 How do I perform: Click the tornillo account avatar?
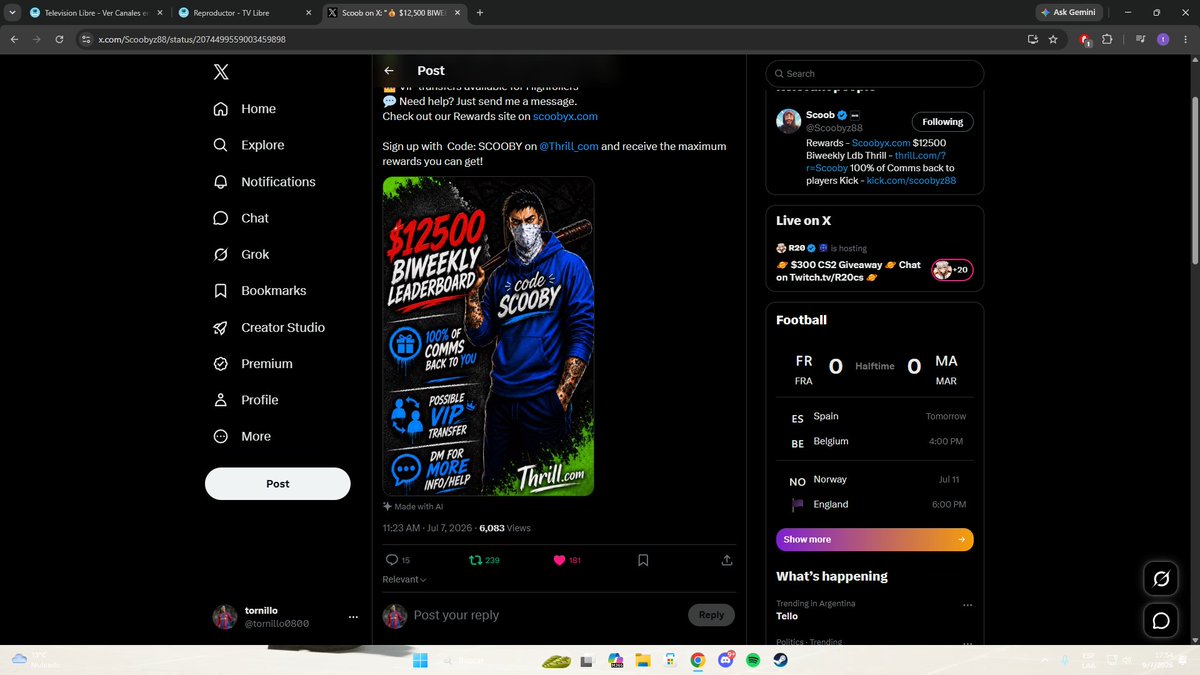click(x=225, y=617)
